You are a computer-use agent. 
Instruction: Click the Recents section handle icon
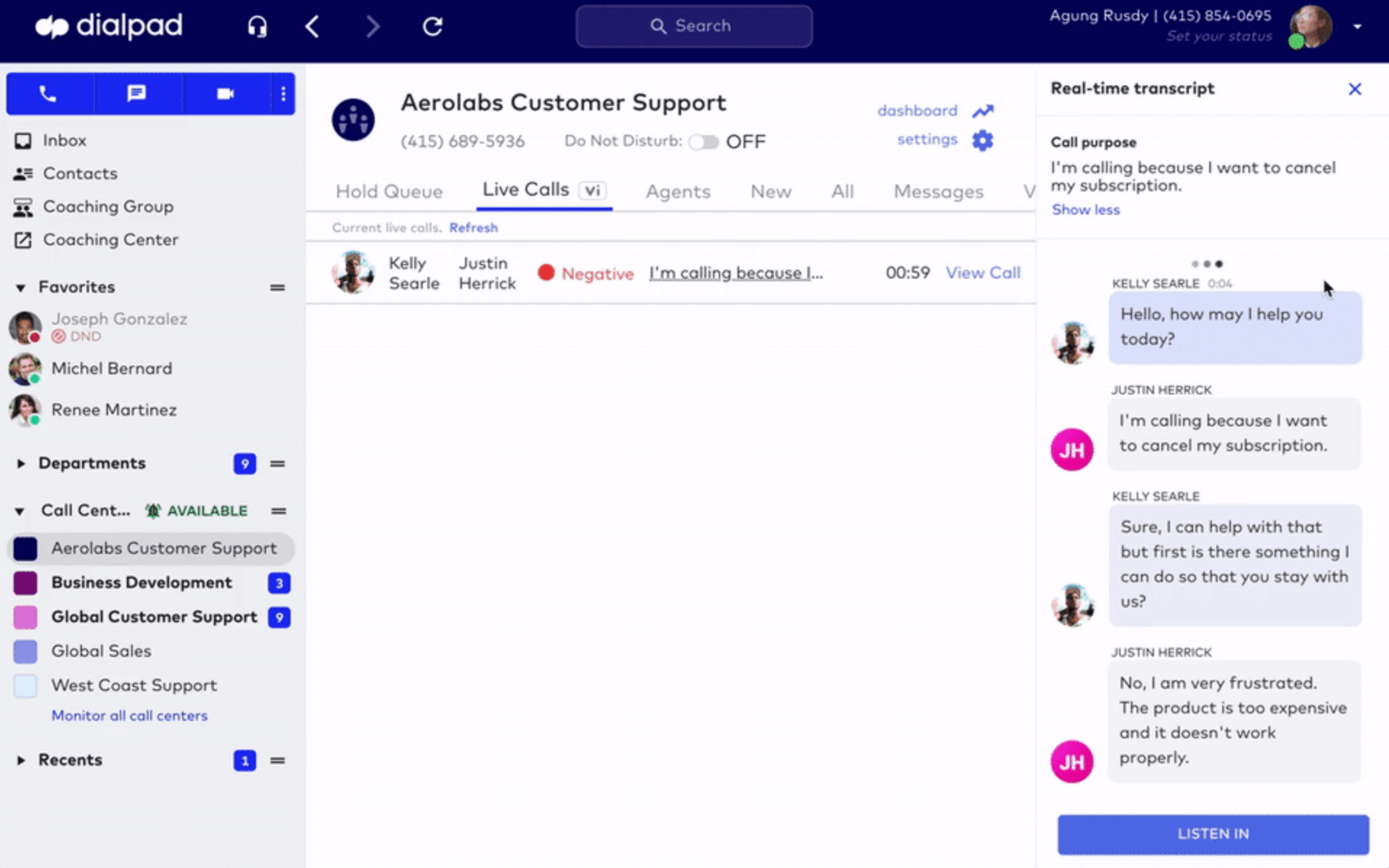pos(277,761)
